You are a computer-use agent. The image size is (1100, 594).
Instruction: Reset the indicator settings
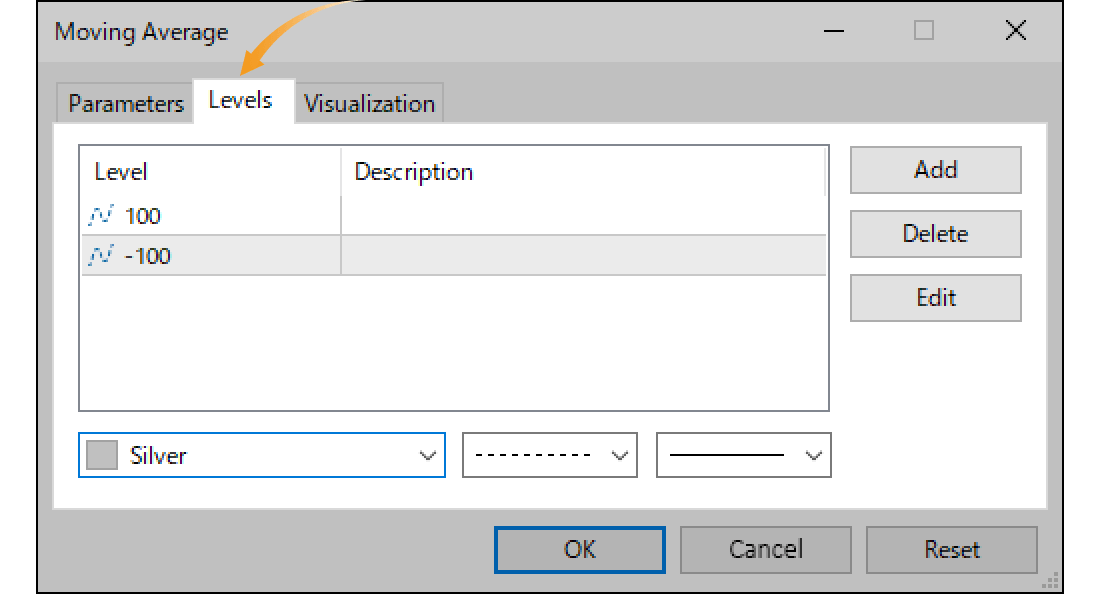[951, 550]
